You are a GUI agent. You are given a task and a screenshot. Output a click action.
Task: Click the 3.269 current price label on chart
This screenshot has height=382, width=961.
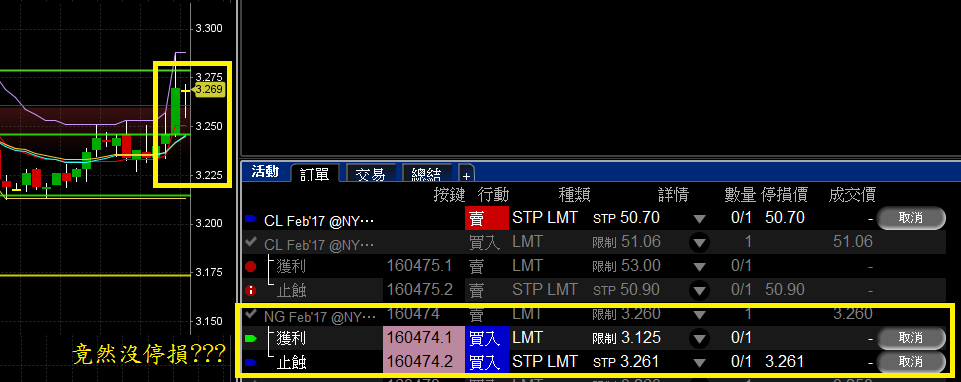coord(209,90)
